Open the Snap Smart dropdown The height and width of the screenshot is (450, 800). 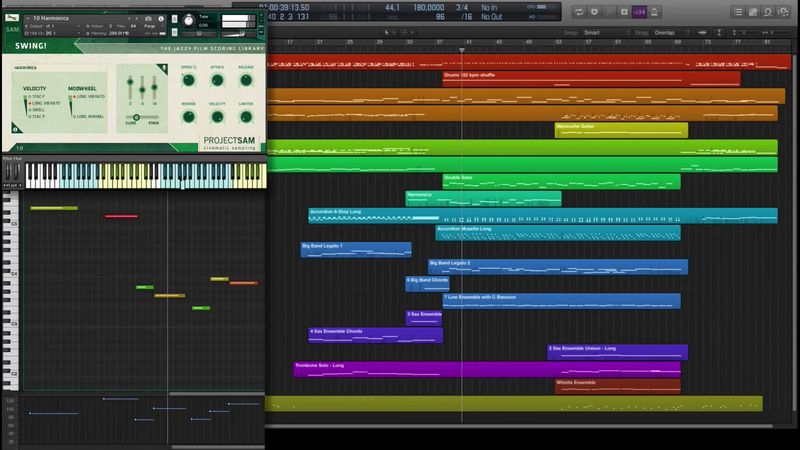click(x=607, y=33)
